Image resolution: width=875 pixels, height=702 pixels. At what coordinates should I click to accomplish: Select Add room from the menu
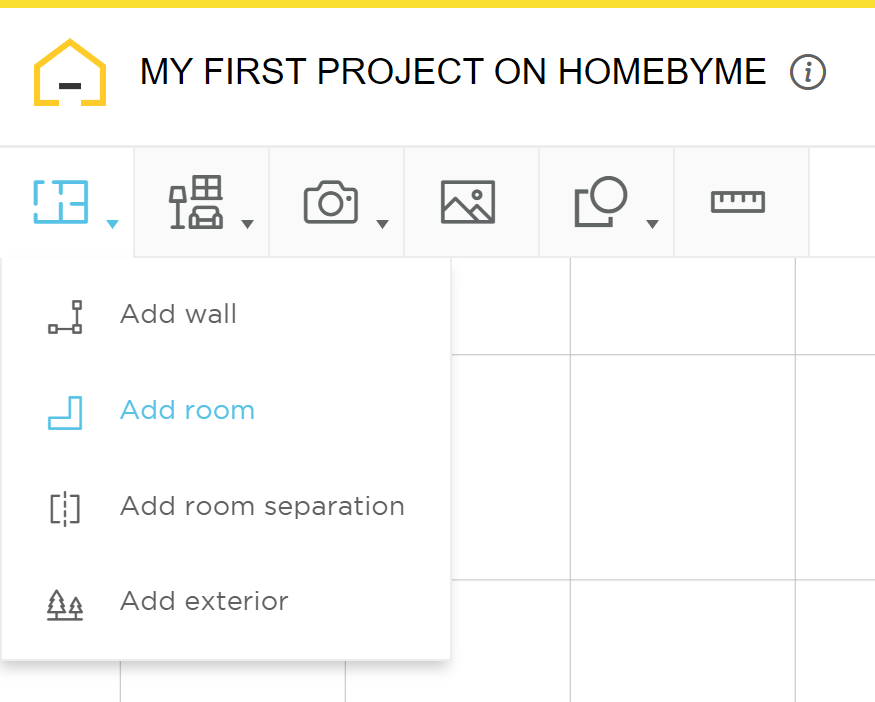187,410
